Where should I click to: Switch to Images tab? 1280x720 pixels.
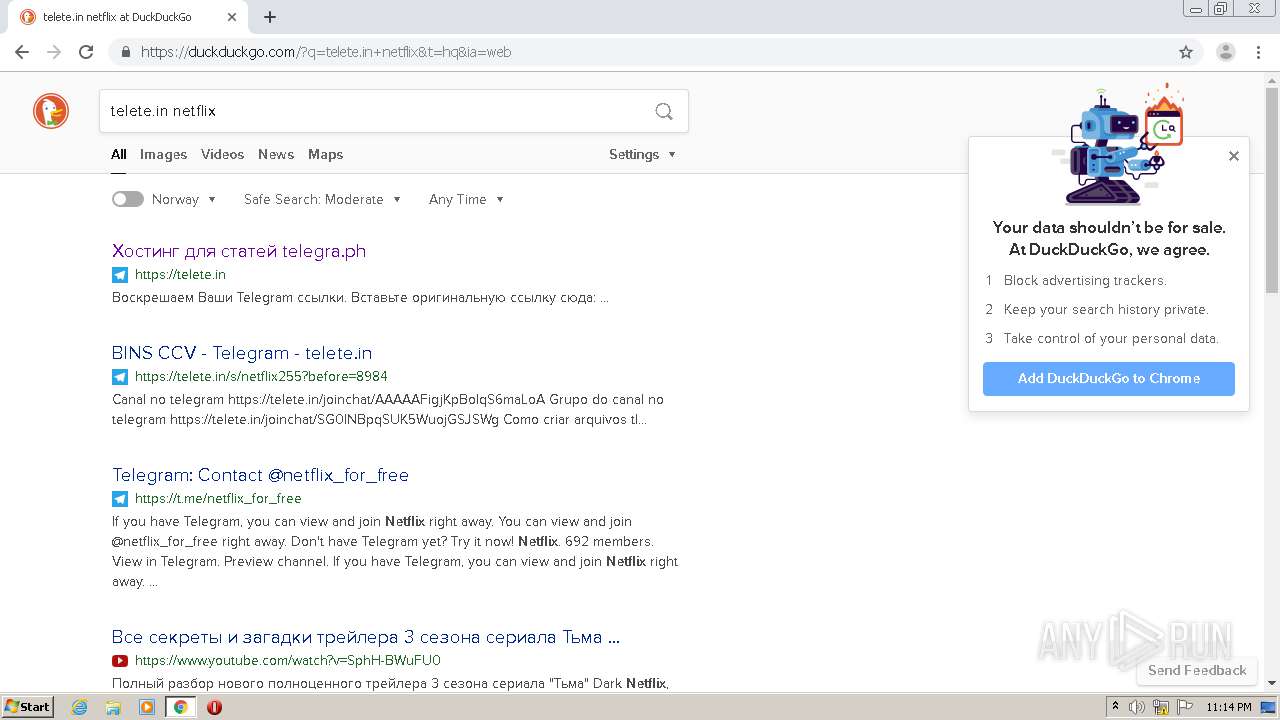[x=163, y=154]
